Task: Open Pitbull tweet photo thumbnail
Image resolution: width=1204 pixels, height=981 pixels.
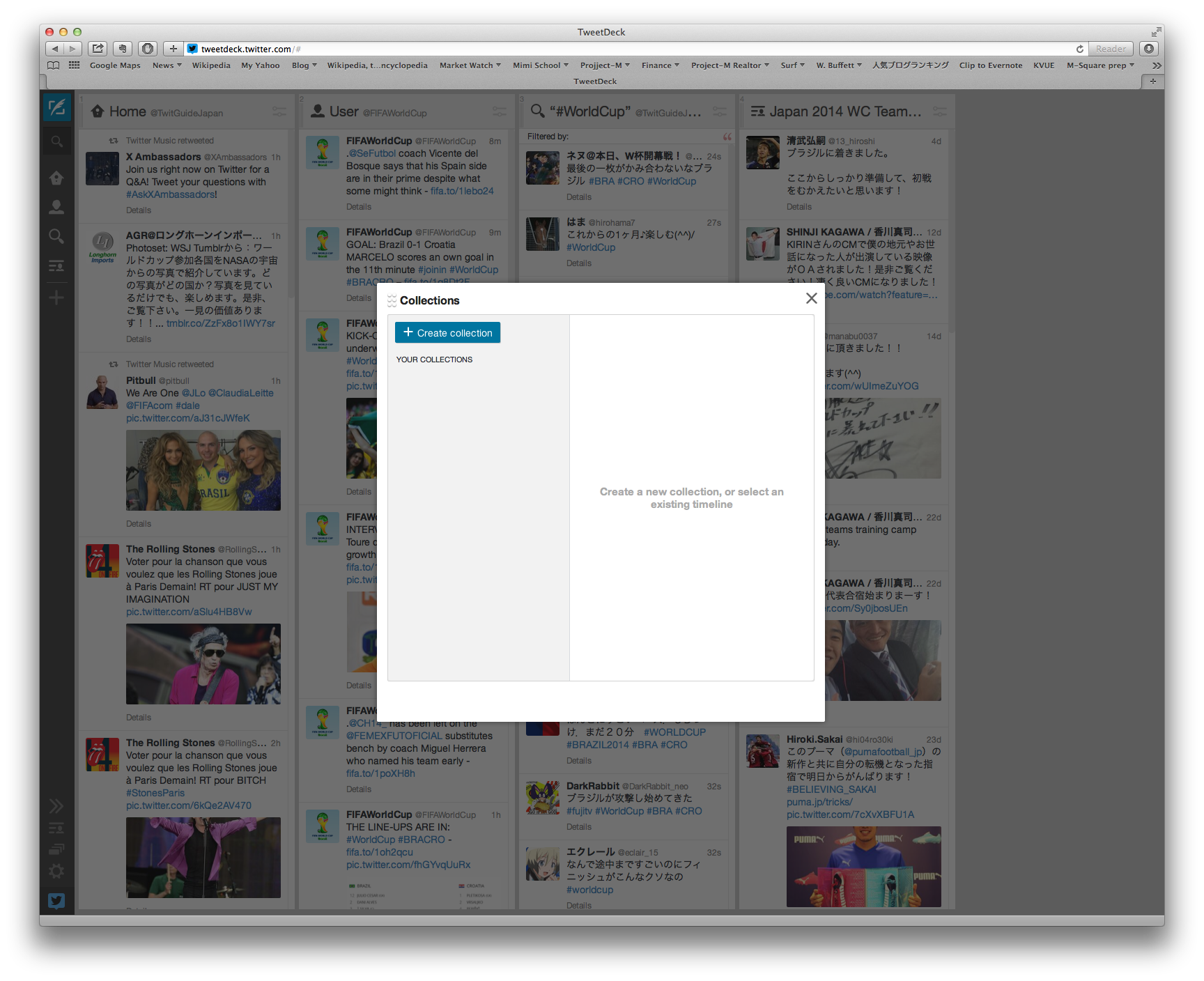Action: point(203,470)
